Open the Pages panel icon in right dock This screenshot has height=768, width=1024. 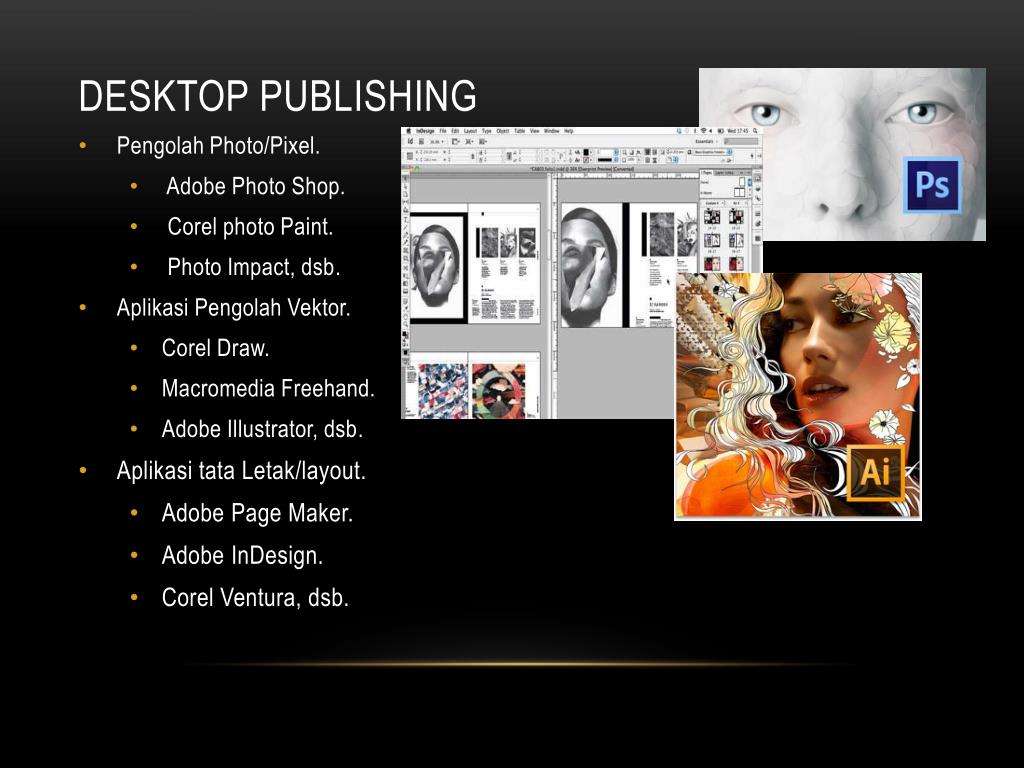click(x=758, y=178)
